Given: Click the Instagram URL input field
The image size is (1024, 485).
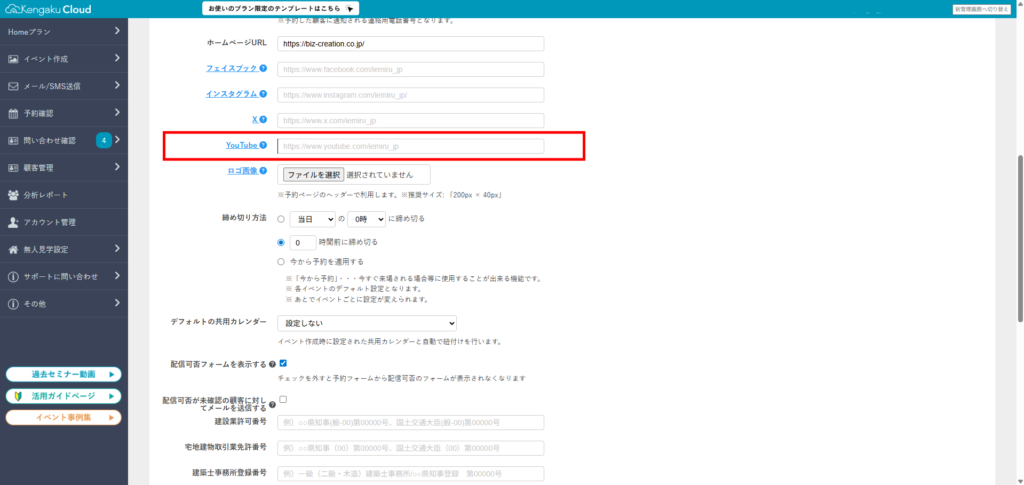Looking at the screenshot, I should 411,95.
